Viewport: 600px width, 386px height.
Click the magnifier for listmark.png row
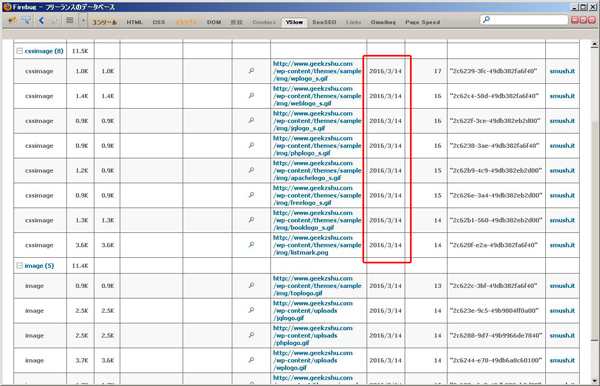coord(251,245)
